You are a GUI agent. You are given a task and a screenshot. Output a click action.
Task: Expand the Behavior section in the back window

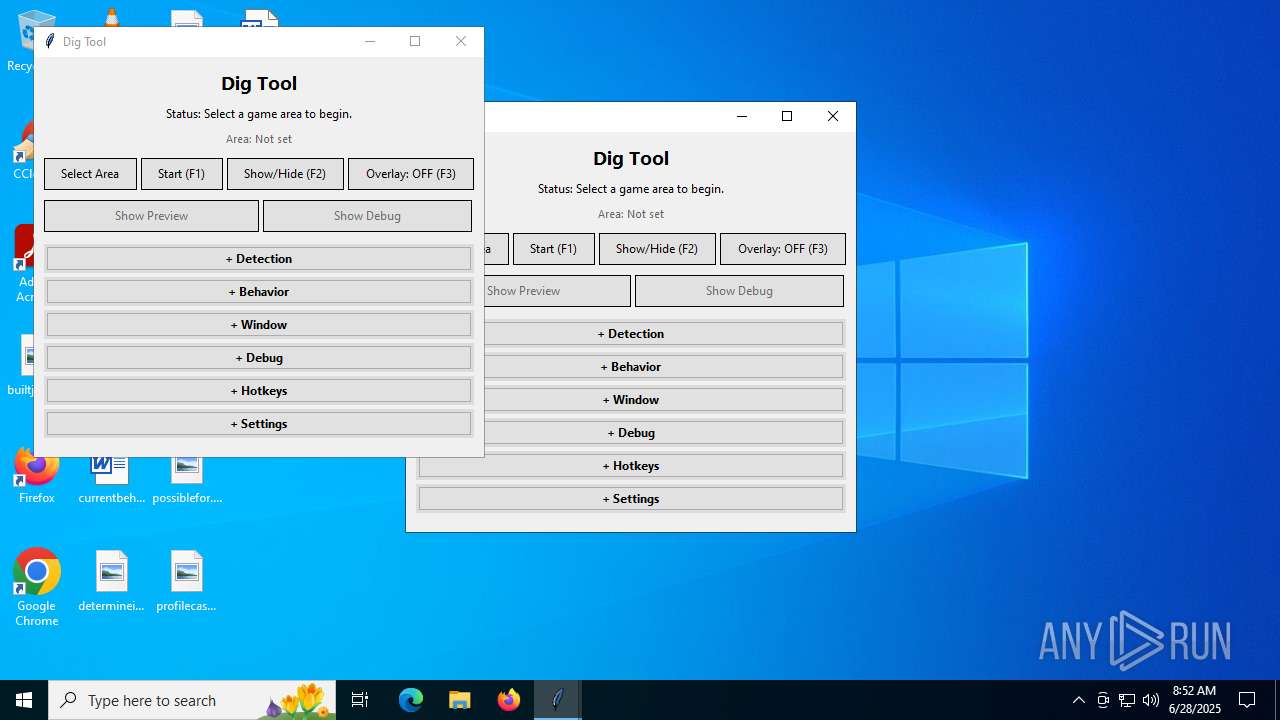[664, 367]
